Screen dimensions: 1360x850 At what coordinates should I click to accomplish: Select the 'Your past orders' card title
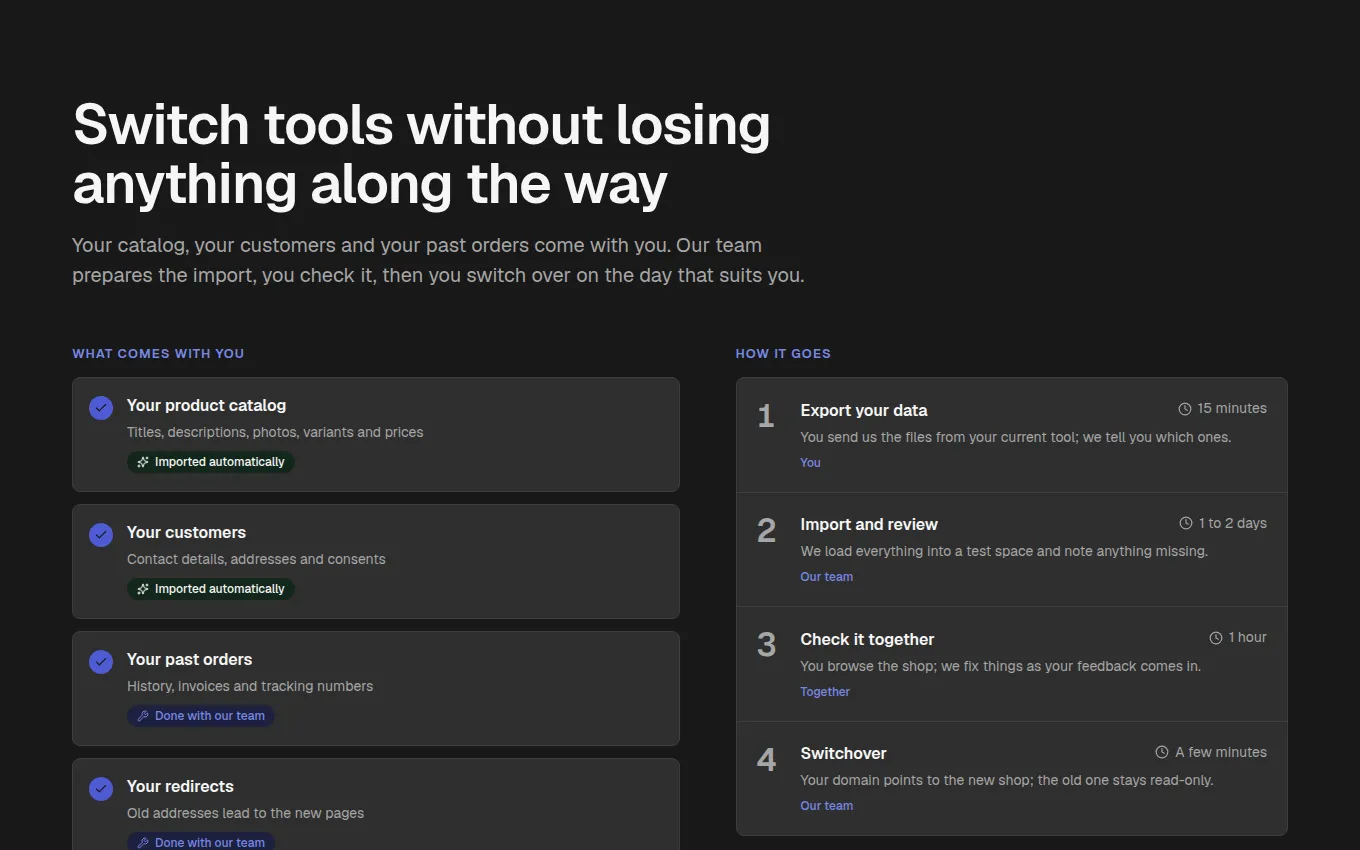click(x=189, y=659)
